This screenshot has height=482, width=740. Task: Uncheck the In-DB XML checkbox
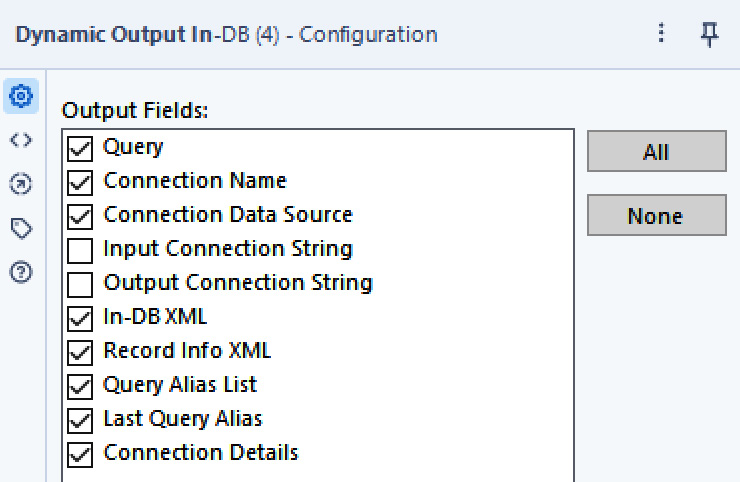[x=80, y=319]
